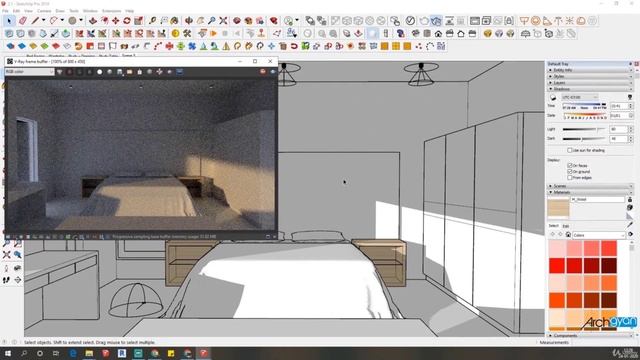
Task: Click the home icon in Materials browser
Action: click(568, 235)
